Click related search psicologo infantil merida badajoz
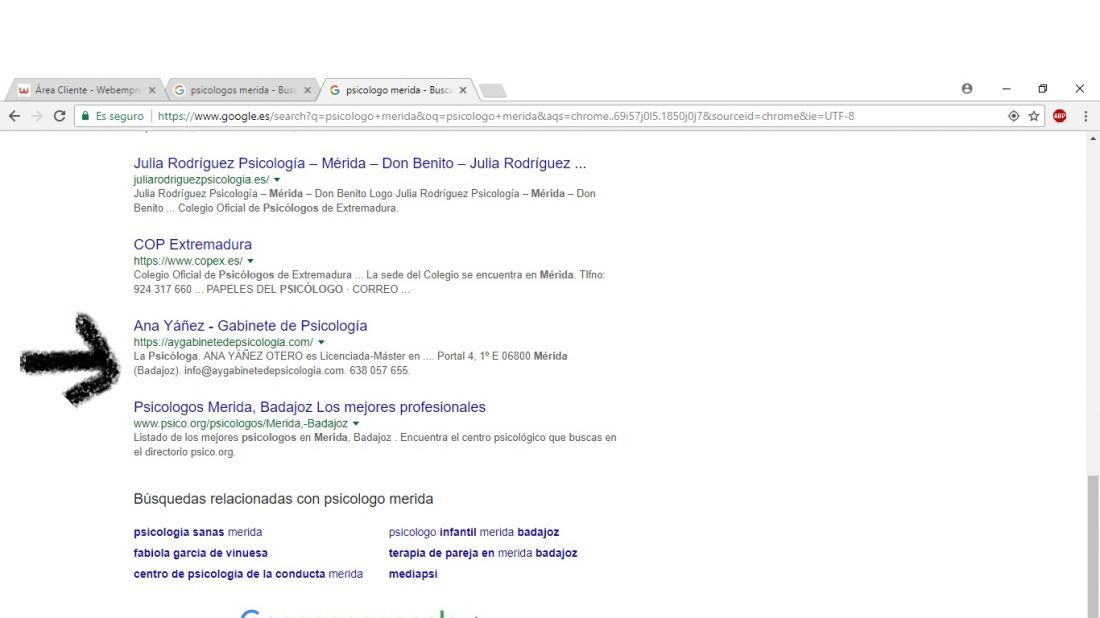The height and width of the screenshot is (618, 1100). point(474,532)
